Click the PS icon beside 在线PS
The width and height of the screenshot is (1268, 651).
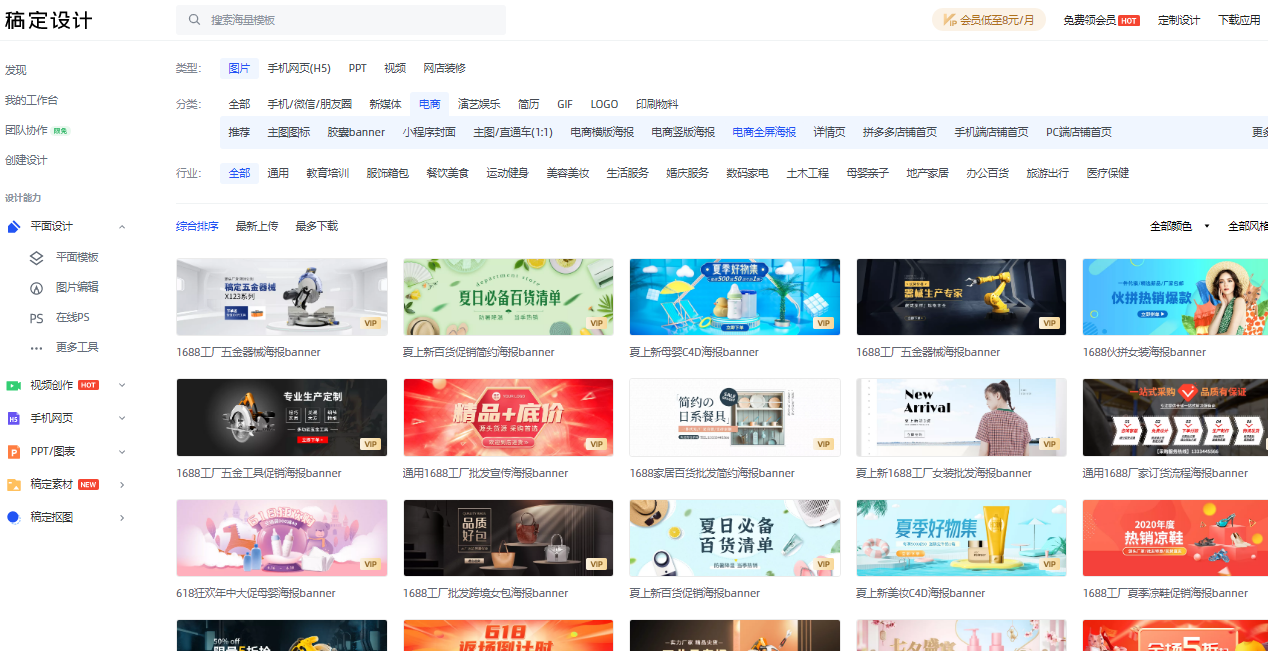pyautogui.click(x=37, y=318)
